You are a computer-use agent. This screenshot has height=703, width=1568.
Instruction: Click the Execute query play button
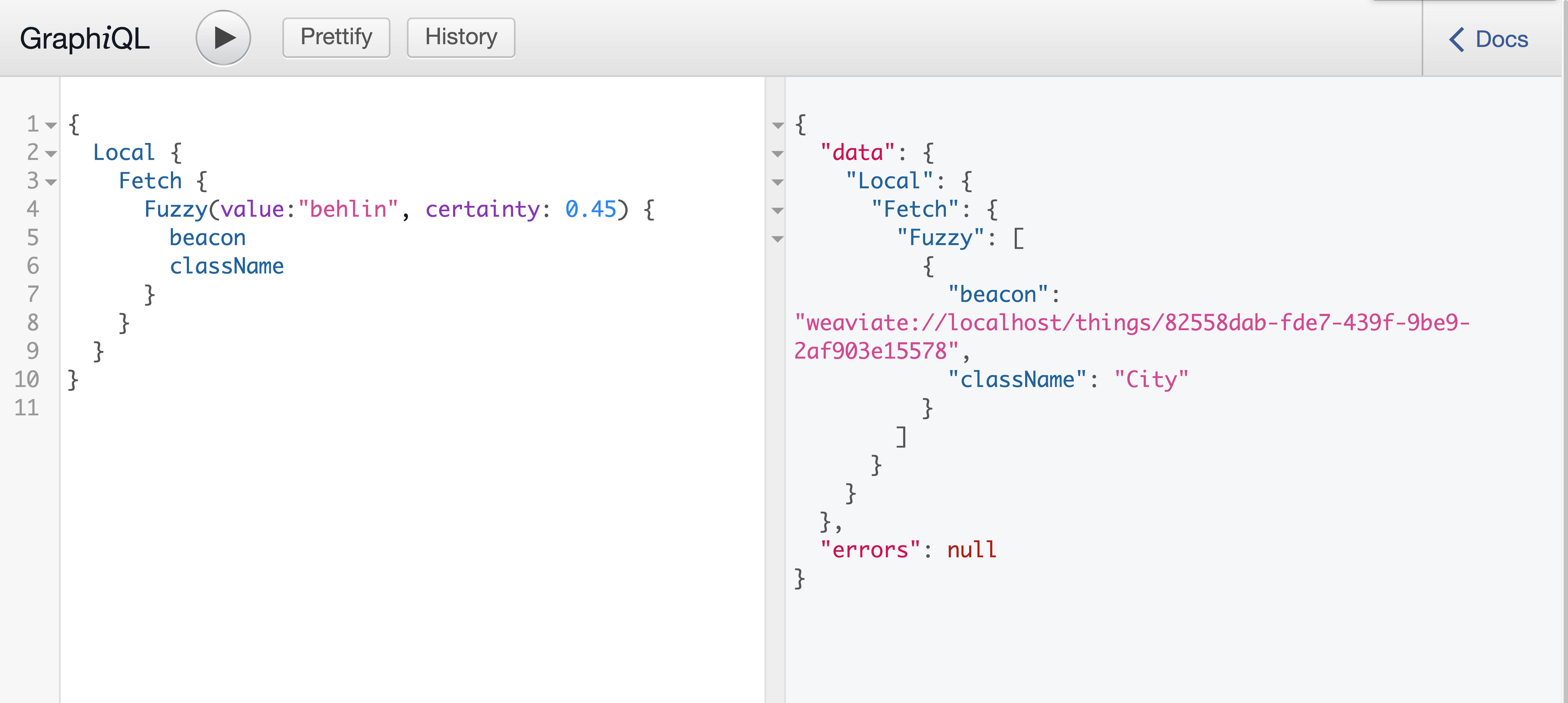click(223, 37)
